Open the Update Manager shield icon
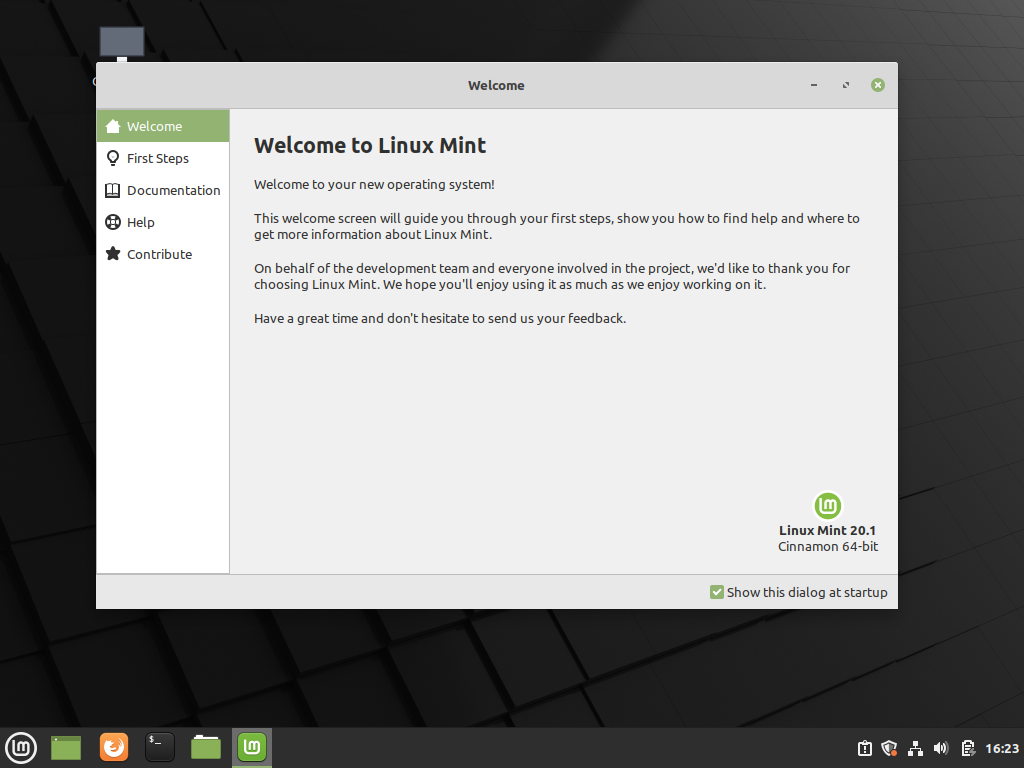This screenshot has height=768, width=1024. pos(889,748)
